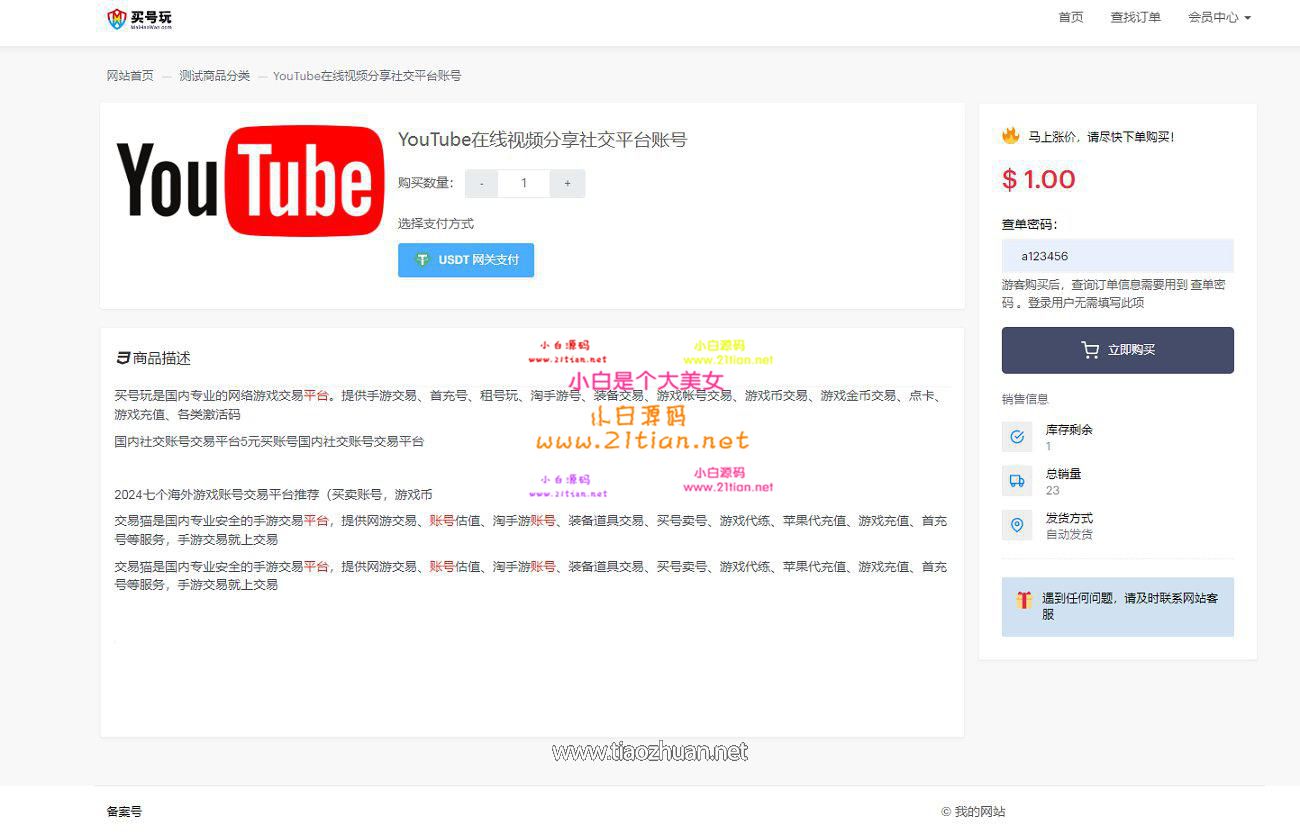Click the gift icon in support notice
Viewport: 1300px width, 834px height.
click(1024, 600)
